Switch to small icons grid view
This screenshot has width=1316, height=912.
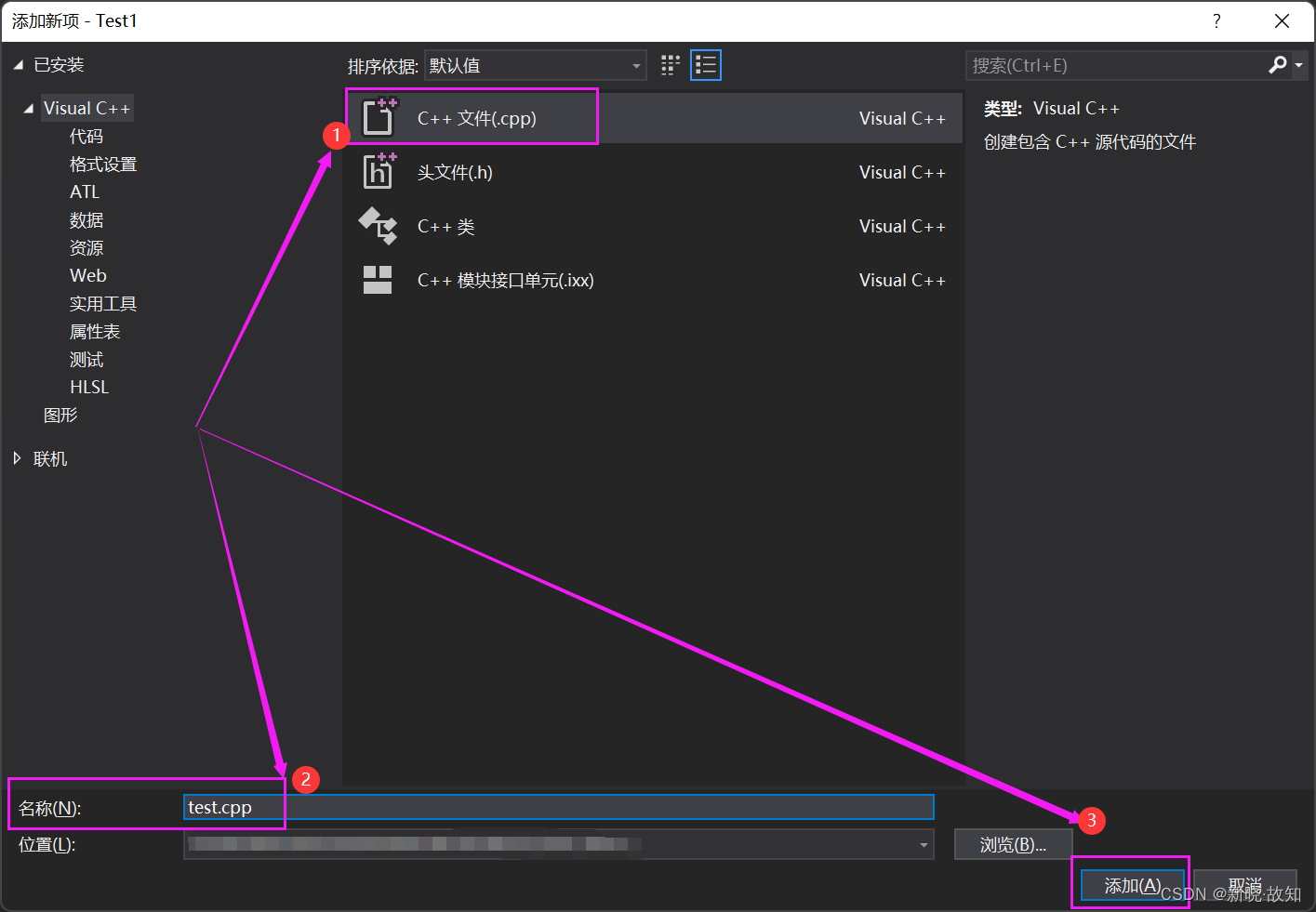(671, 65)
